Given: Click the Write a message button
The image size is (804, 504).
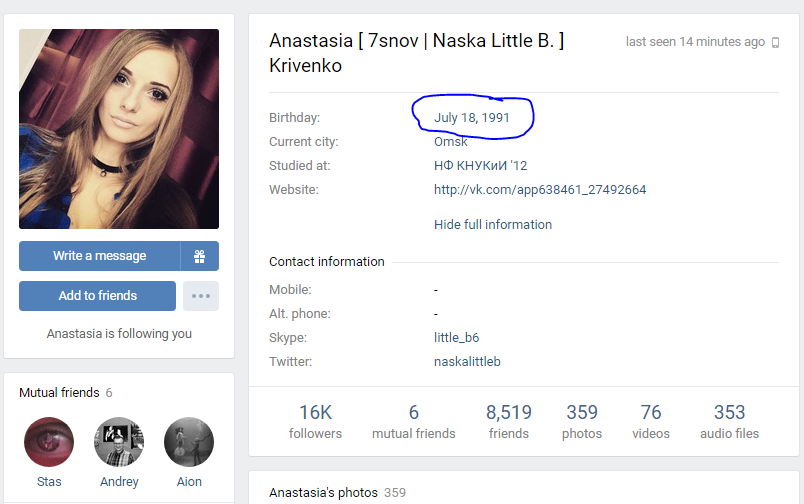Looking at the screenshot, I should pos(99,256).
